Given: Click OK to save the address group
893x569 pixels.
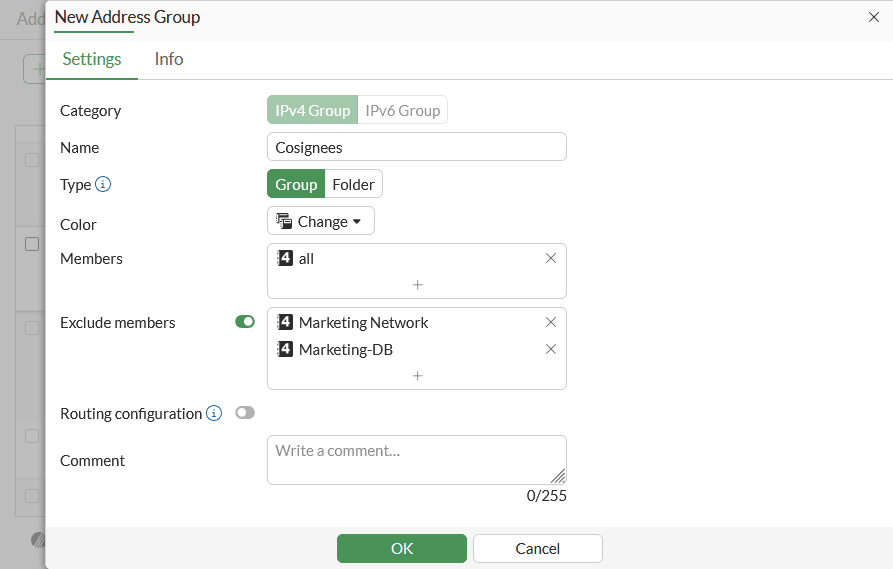Looking at the screenshot, I should [x=402, y=548].
